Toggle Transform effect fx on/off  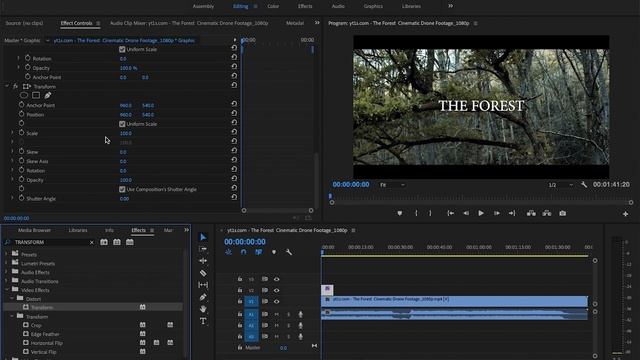click(15, 87)
